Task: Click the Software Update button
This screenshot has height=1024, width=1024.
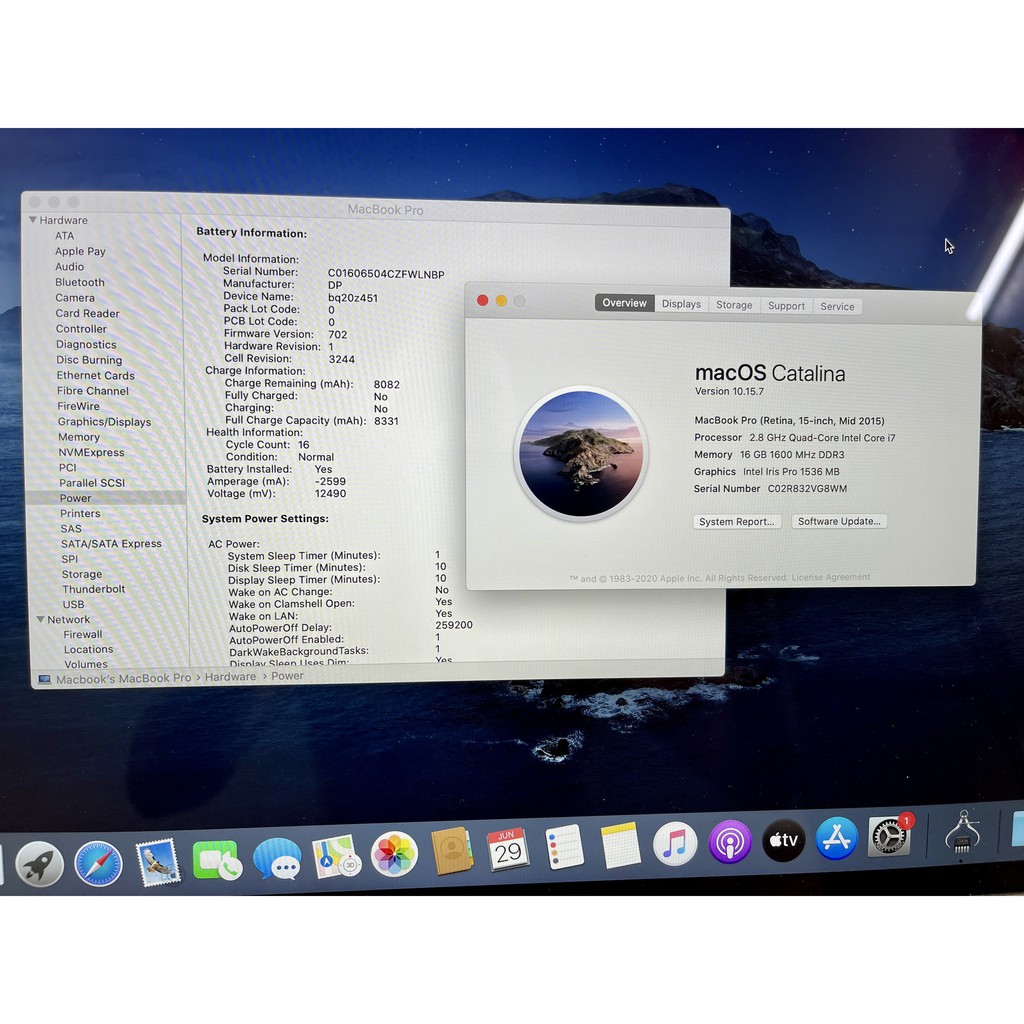Action: click(x=839, y=521)
